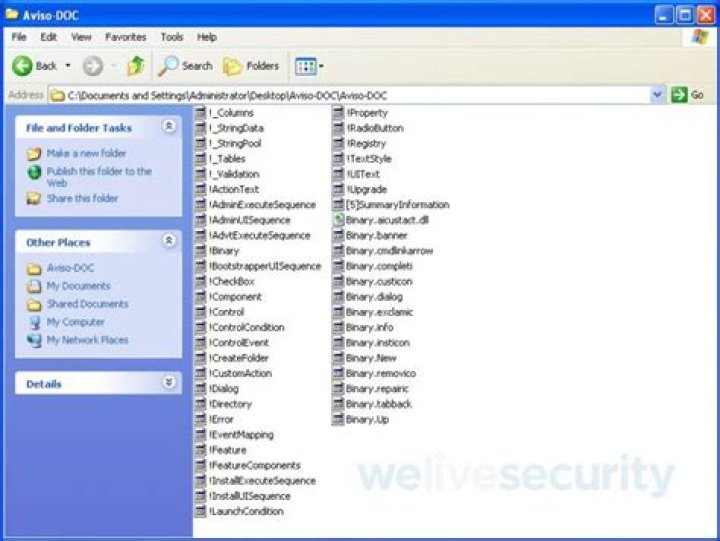Collapse the File and Folder Tasks panel
The height and width of the screenshot is (541, 720).
(x=169, y=127)
